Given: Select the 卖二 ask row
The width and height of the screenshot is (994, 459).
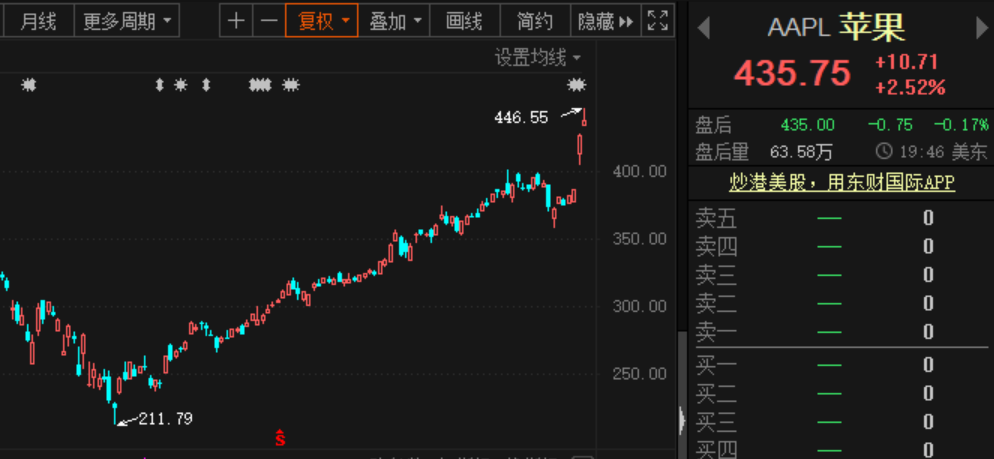Looking at the screenshot, I should pos(842,303).
